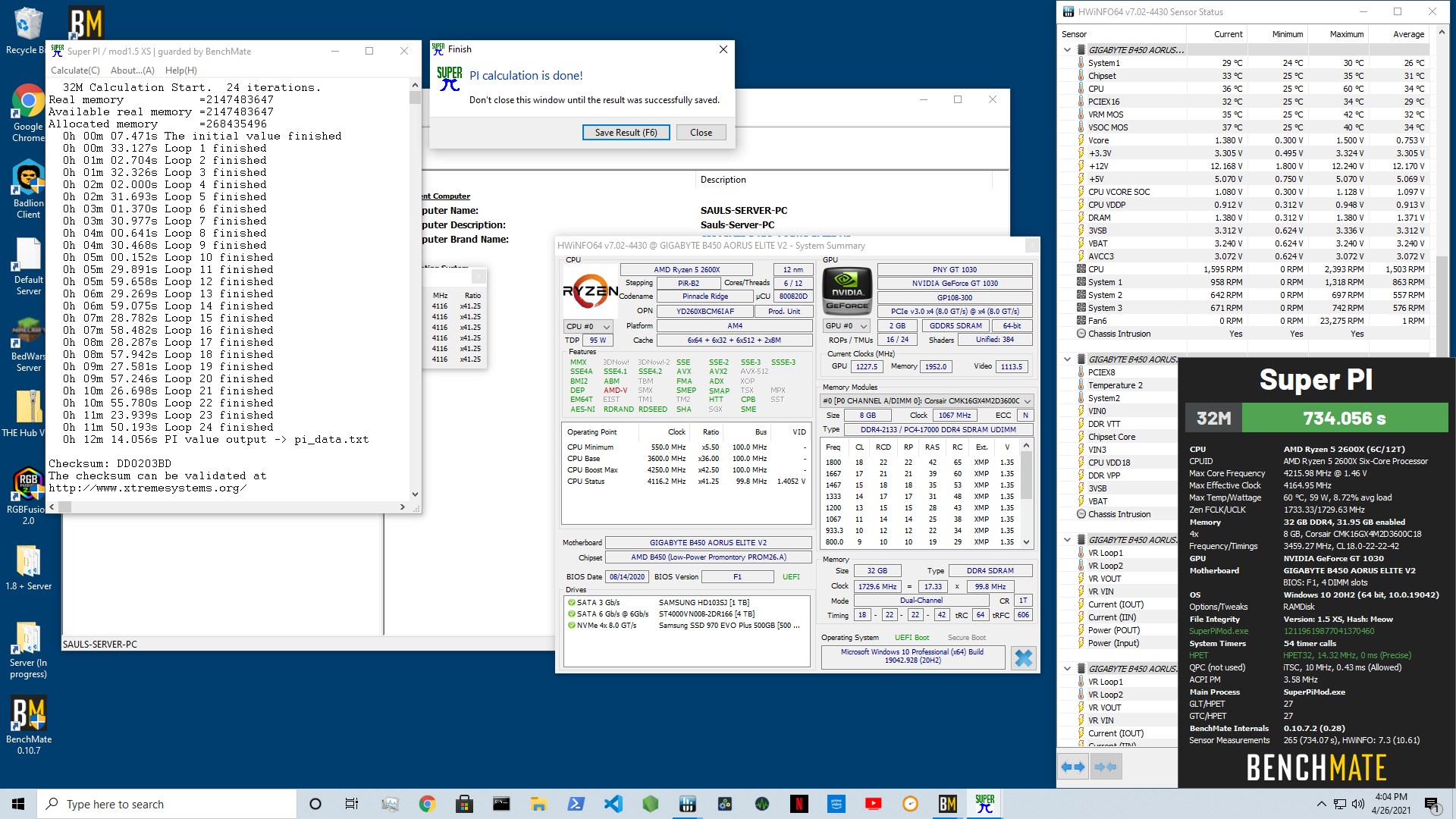Open Netflix from the taskbar
Image resolution: width=1456 pixels, height=819 pixels.
(x=799, y=804)
